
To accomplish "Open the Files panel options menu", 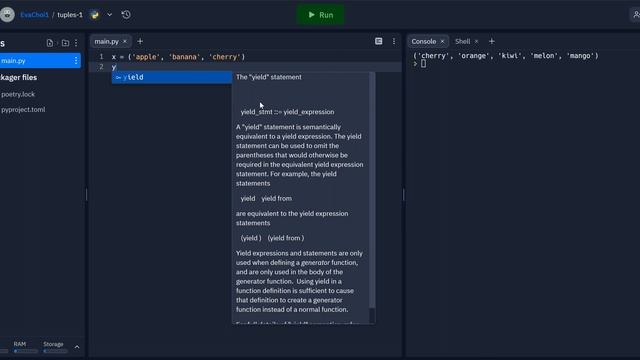I will point(76,43).
